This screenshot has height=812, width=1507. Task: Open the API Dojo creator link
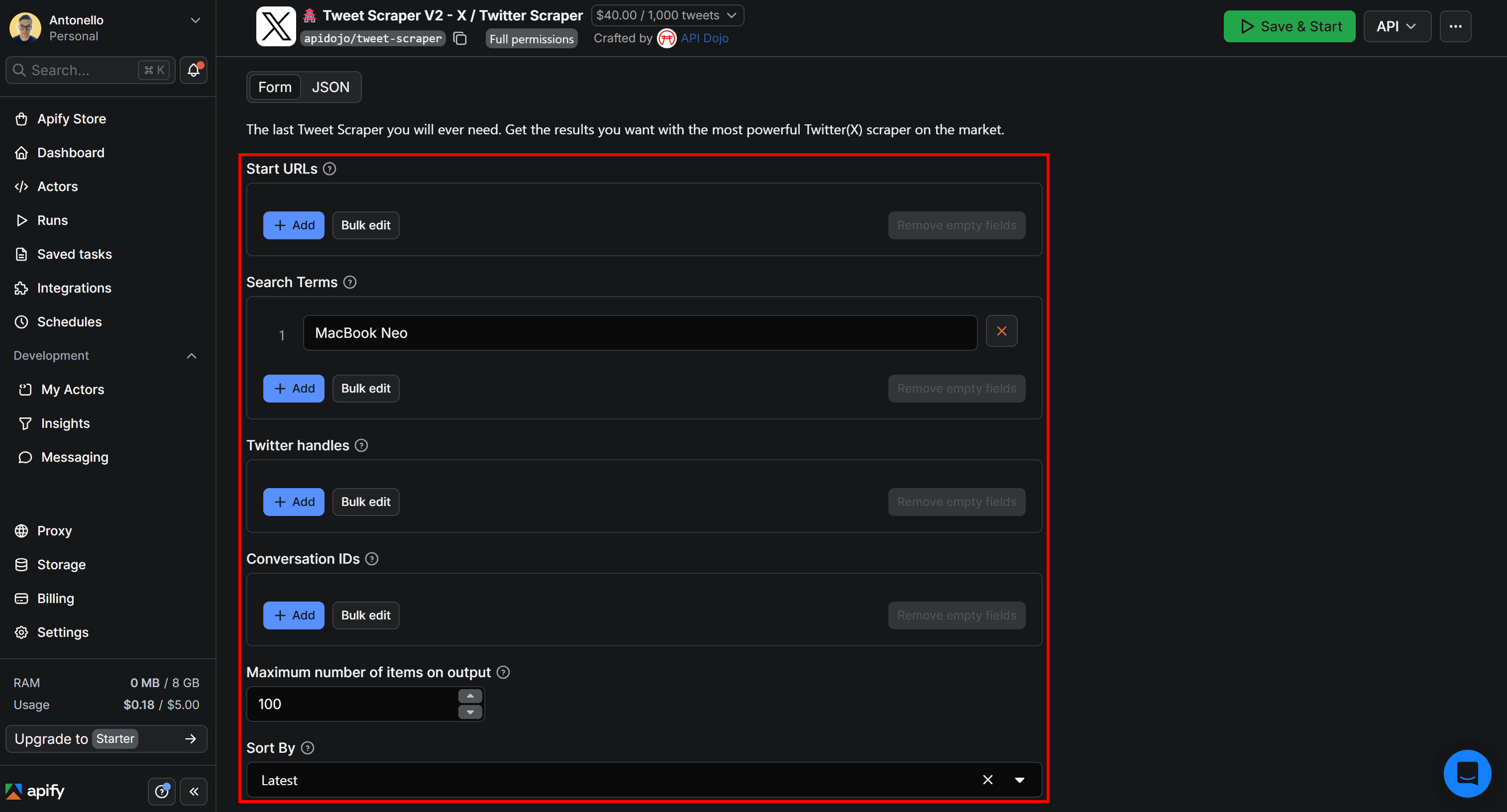point(705,38)
